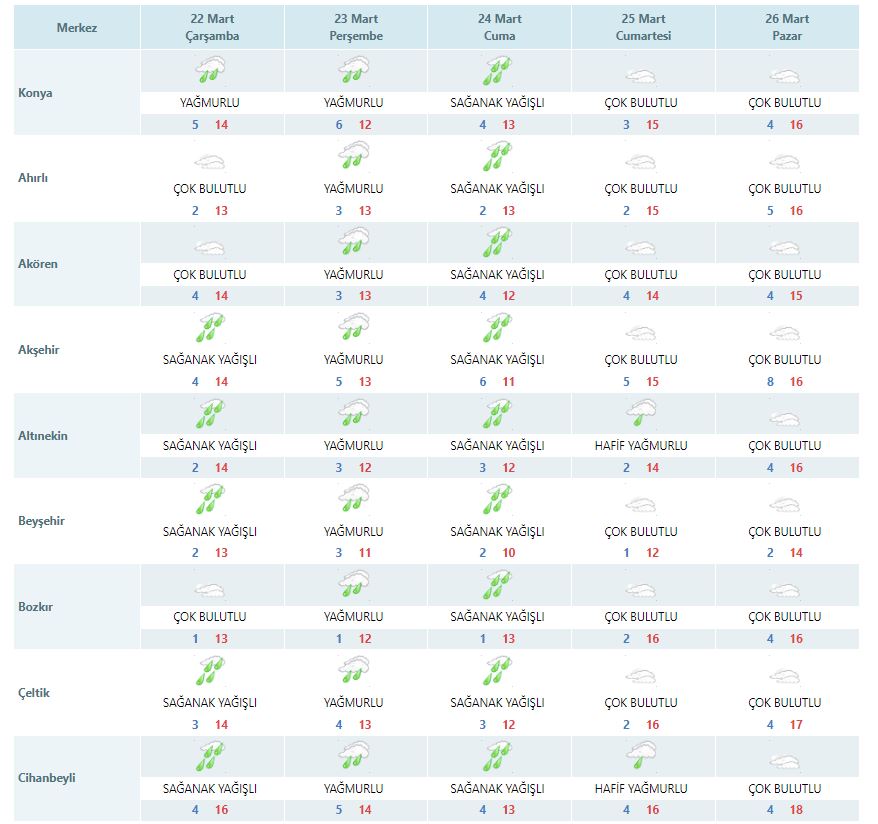Image resolution: width=878 pixels, height=824 pixels.
Task: Click Cihanbeyli's light rain icon for 25 Mart
Action: (x=641, y=755)
